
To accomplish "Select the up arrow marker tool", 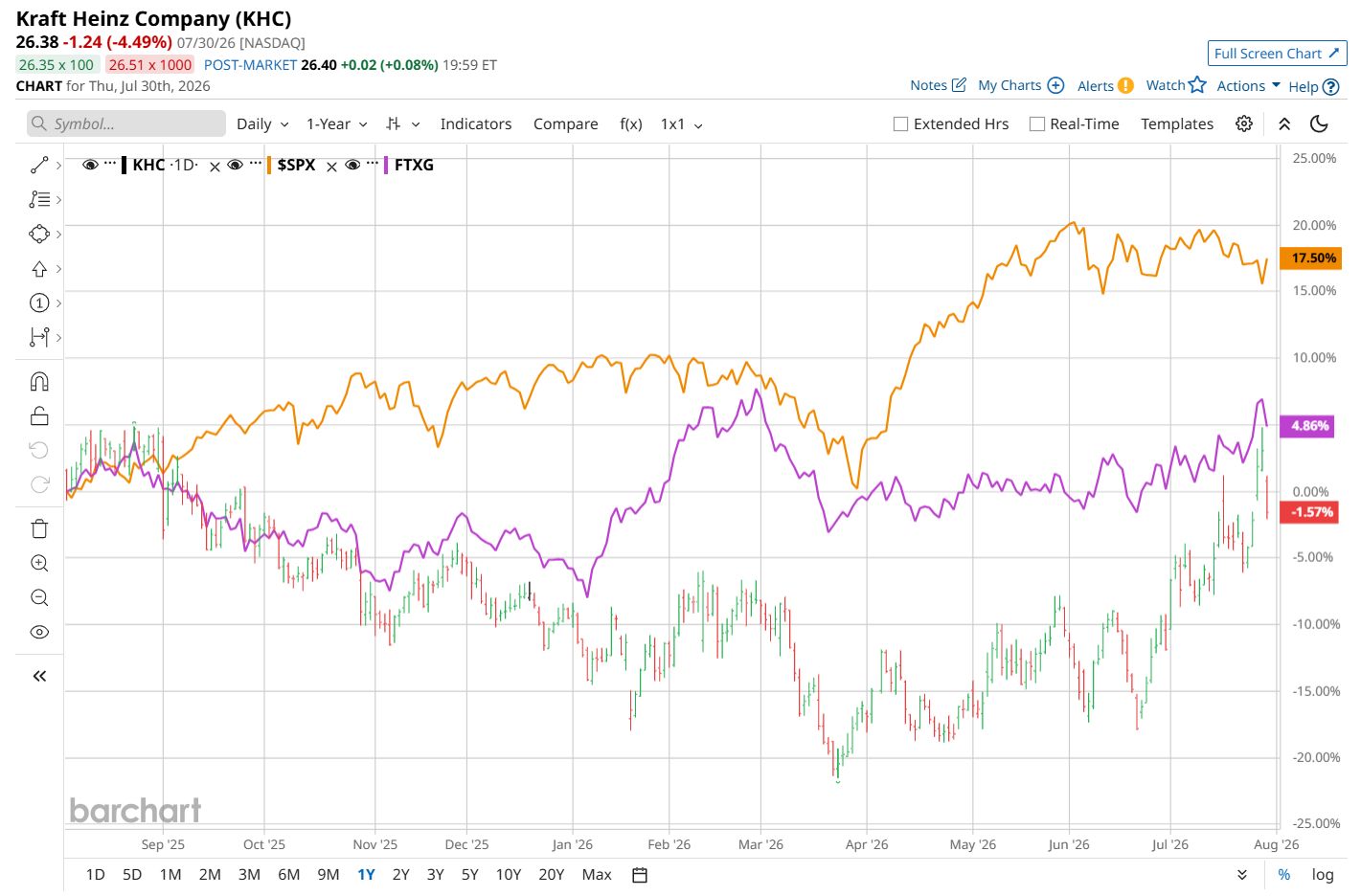I will (39, 269).
